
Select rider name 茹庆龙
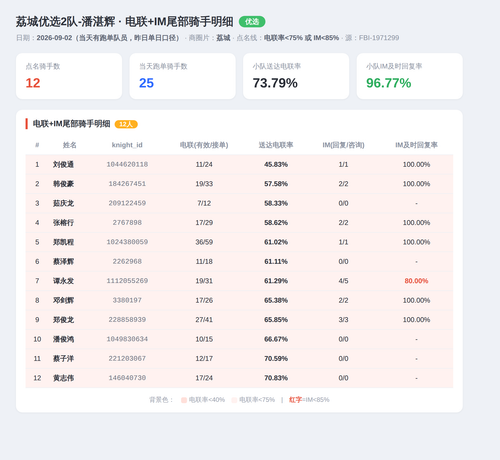63,203
